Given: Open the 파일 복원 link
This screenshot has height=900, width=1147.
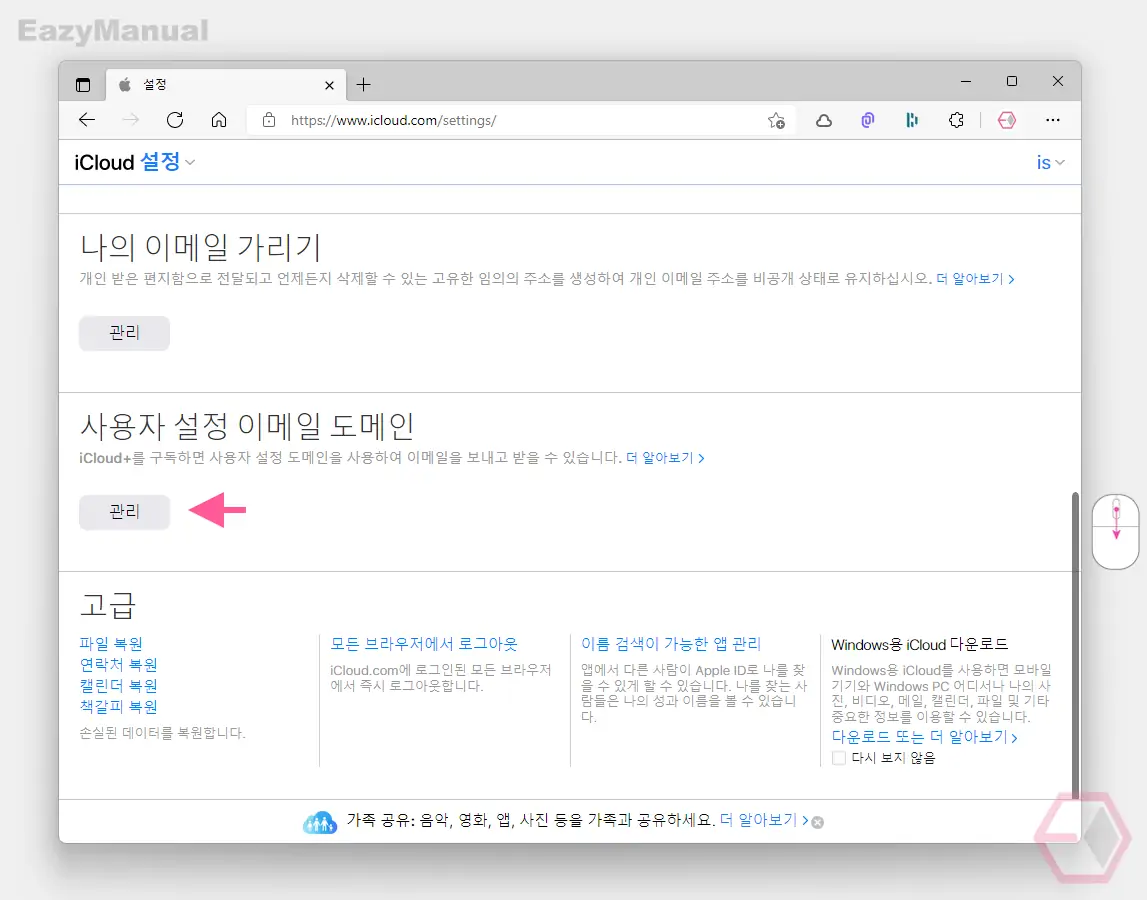Looking at the screenshot, I should click(x=111, y=644).
